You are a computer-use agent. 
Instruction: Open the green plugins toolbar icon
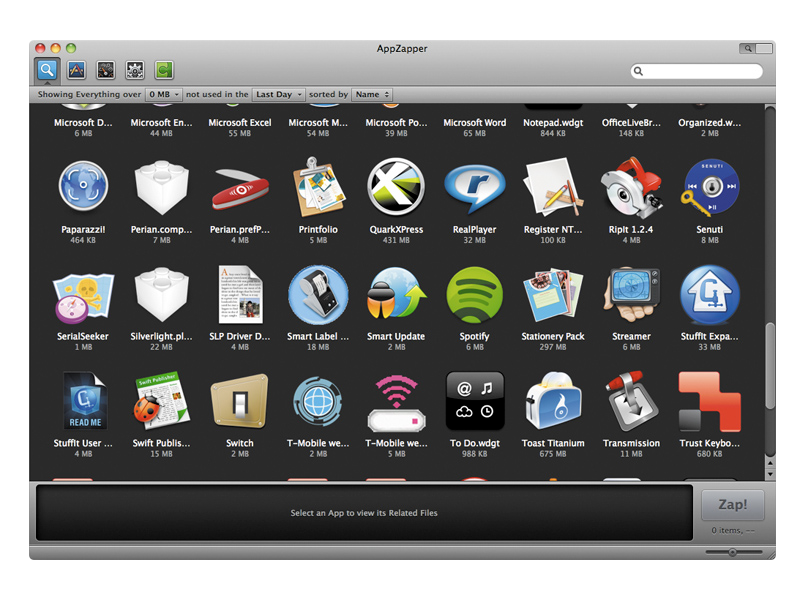point(164,70)
